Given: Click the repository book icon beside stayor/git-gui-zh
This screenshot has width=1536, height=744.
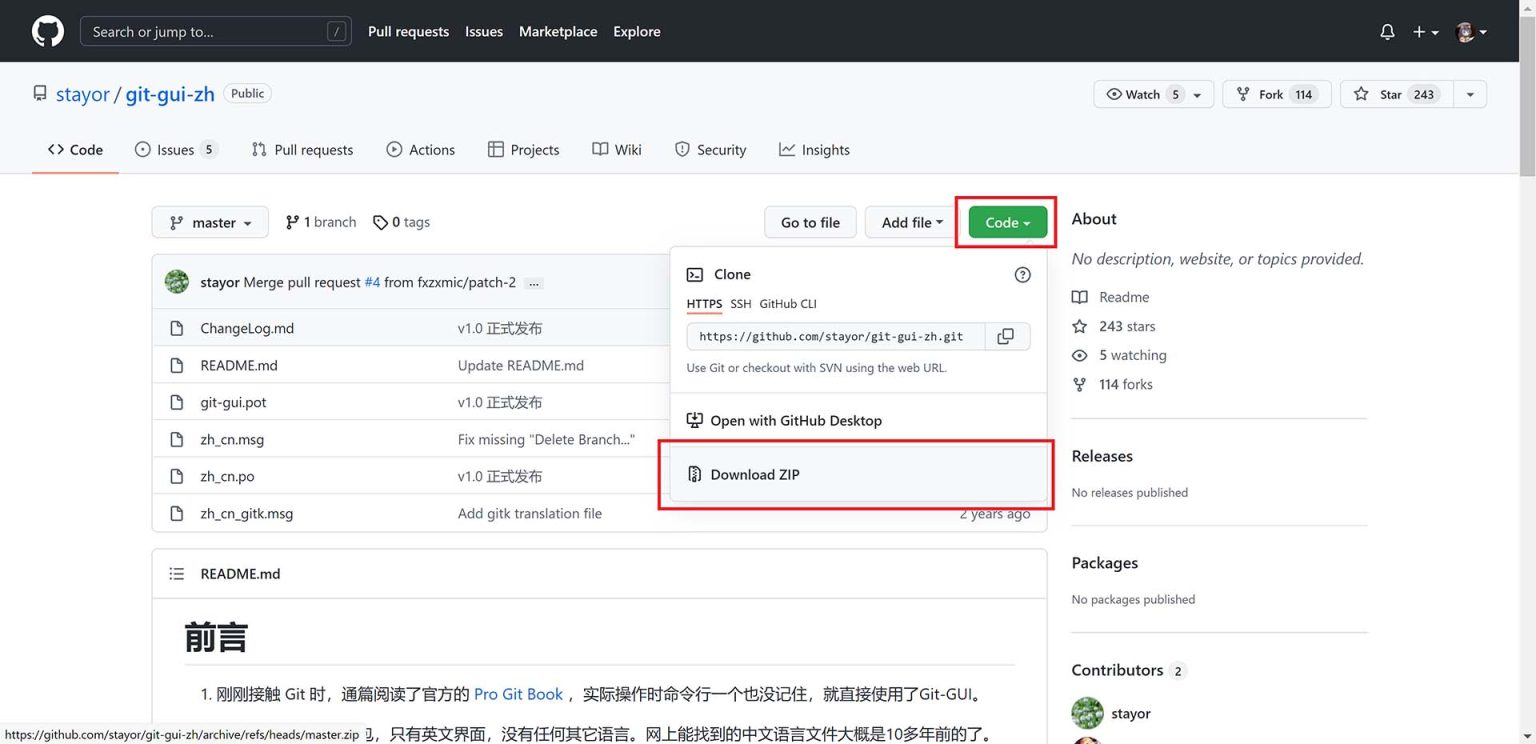Looking at the screenshot, I should point(39,92).
